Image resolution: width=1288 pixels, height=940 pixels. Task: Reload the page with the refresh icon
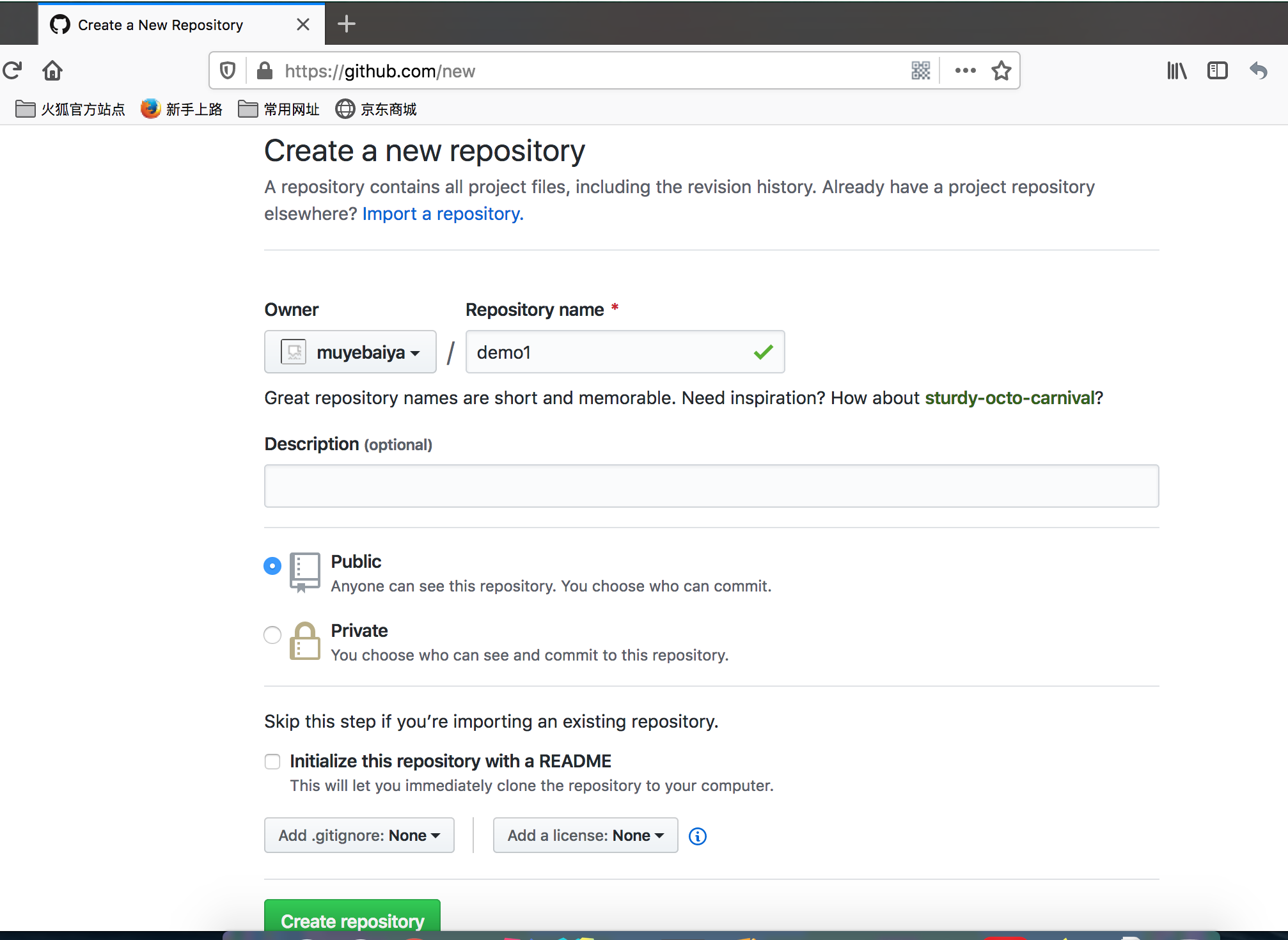tap(12, 70)
